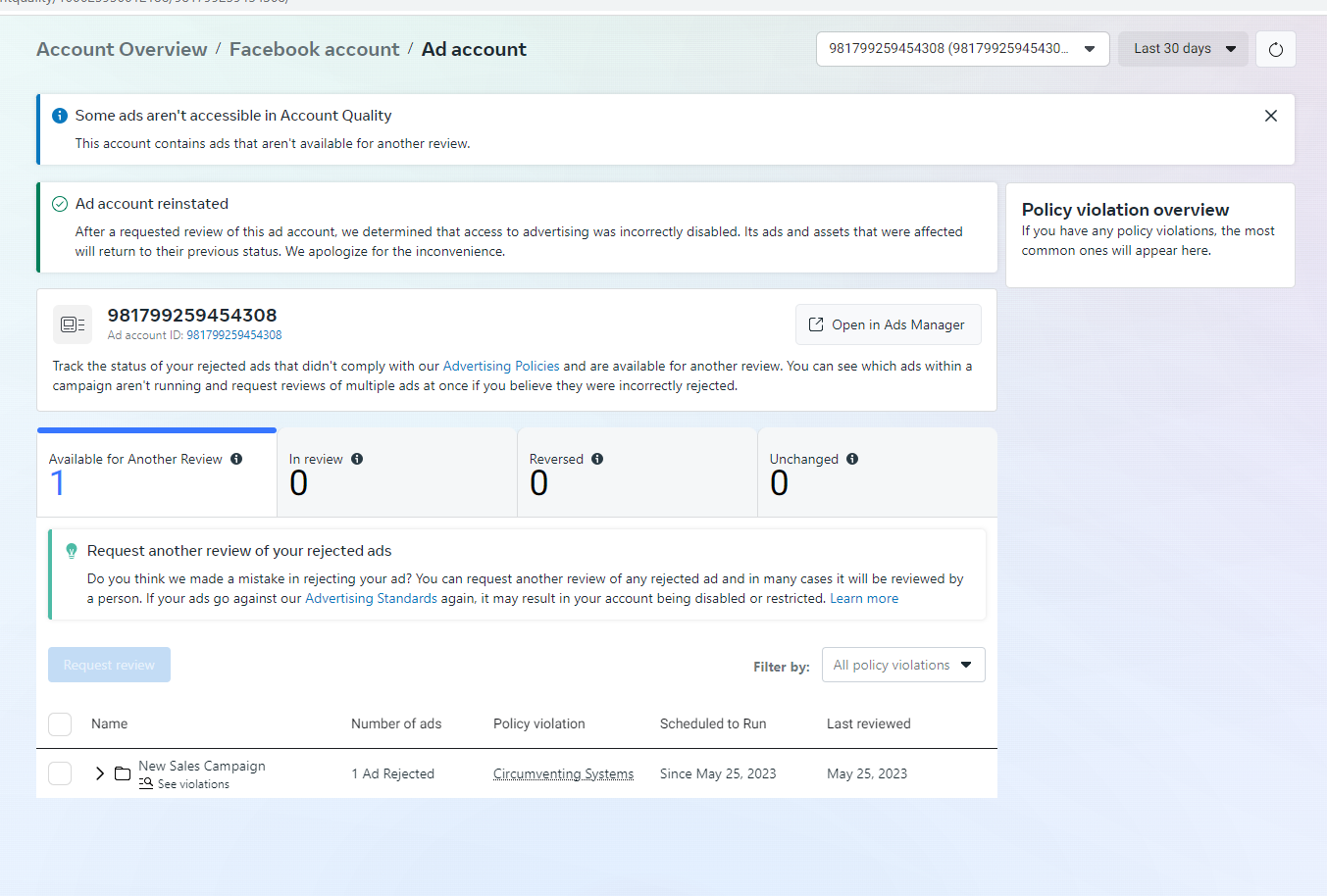Viewport: 1327px width, 896px height.
Task: Open the Last 30 days date dropdown
Action: tap(1183, 49)
